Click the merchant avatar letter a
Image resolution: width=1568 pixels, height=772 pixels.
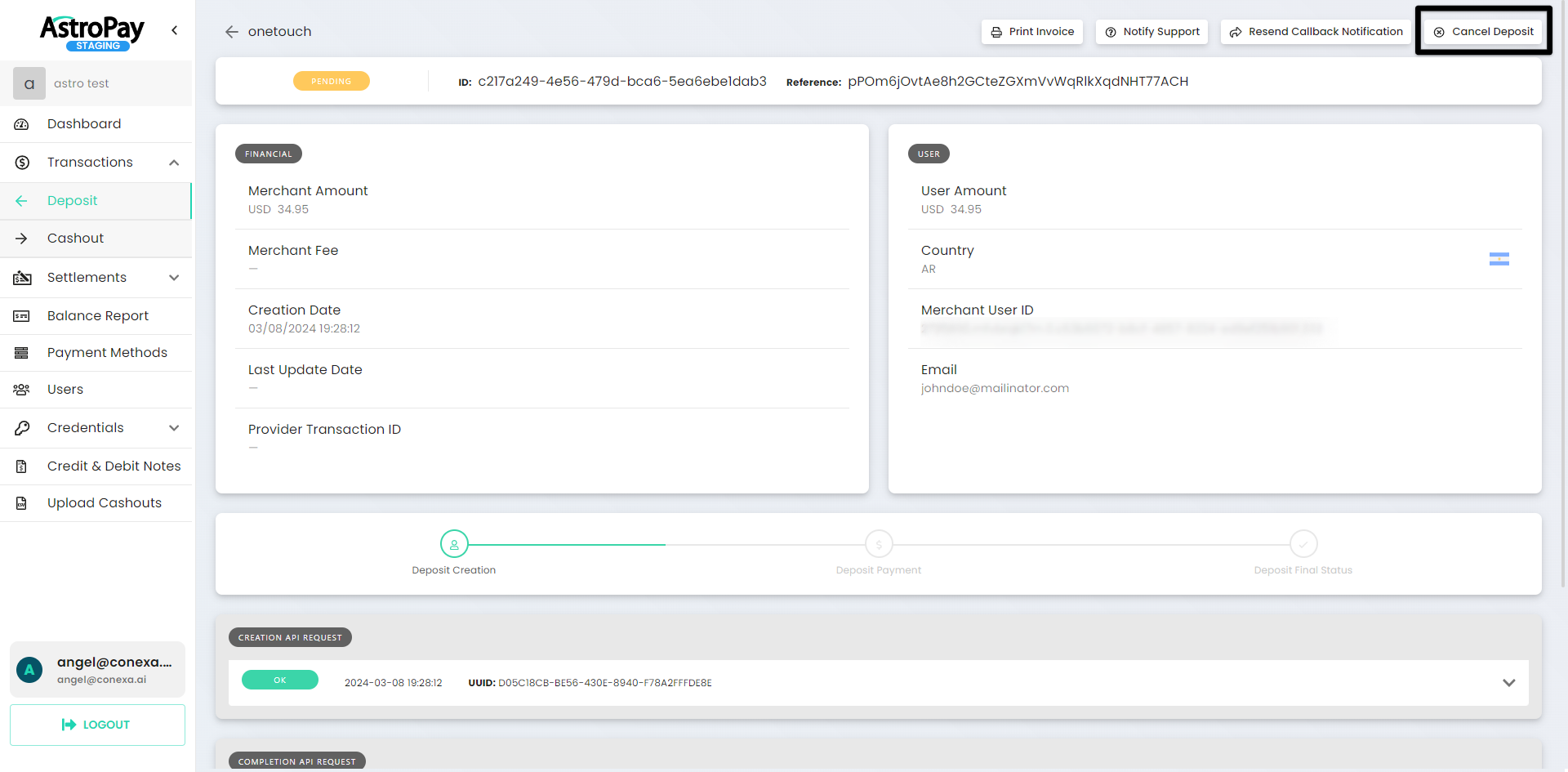pos(29,83)
